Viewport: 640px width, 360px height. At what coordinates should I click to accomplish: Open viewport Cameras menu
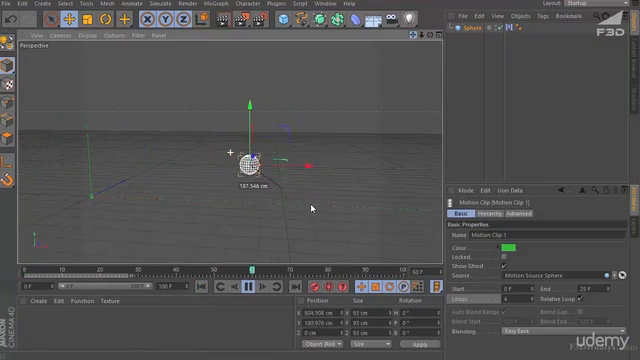coord(60,36)
